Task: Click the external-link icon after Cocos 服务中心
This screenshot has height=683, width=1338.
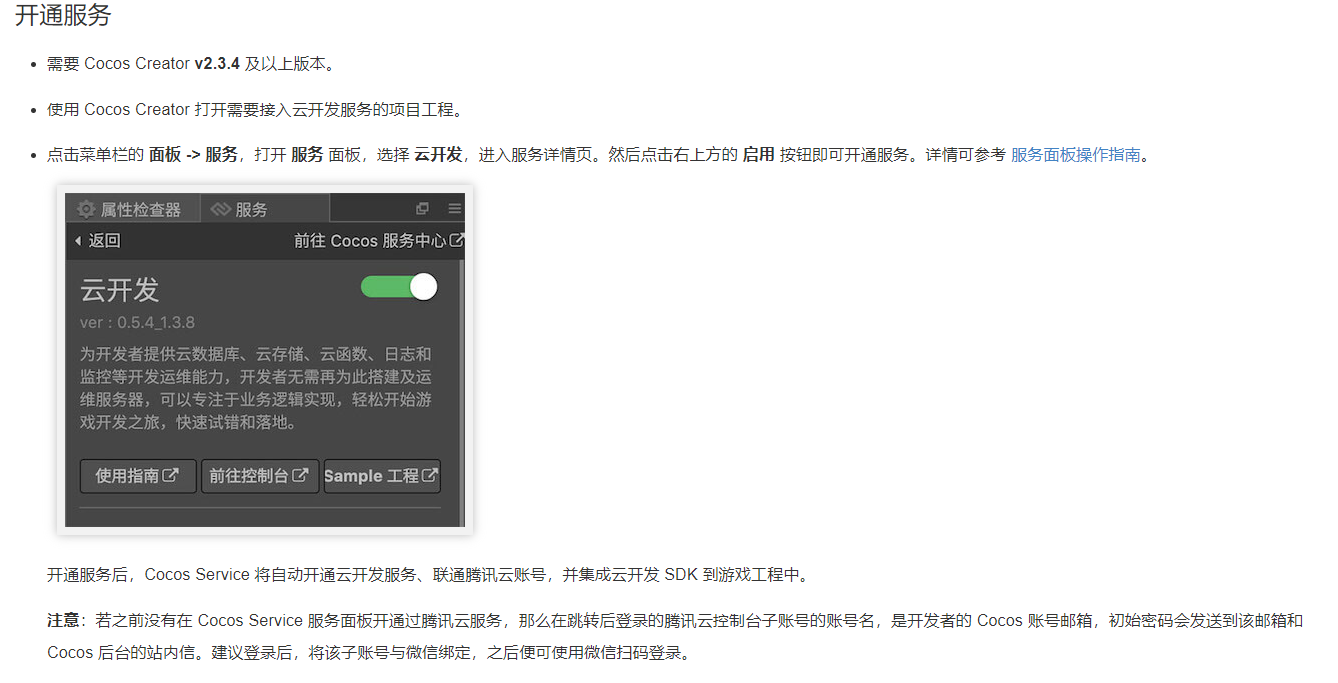Action: [457, 240]
